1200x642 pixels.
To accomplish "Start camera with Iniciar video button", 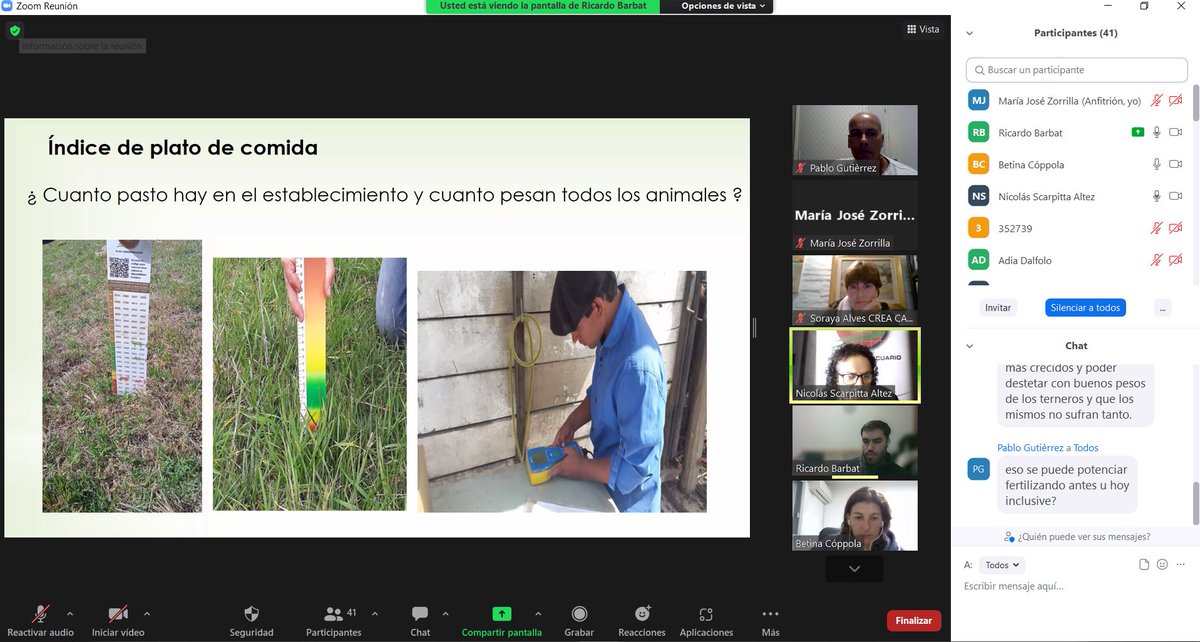I will pos(118,619).
